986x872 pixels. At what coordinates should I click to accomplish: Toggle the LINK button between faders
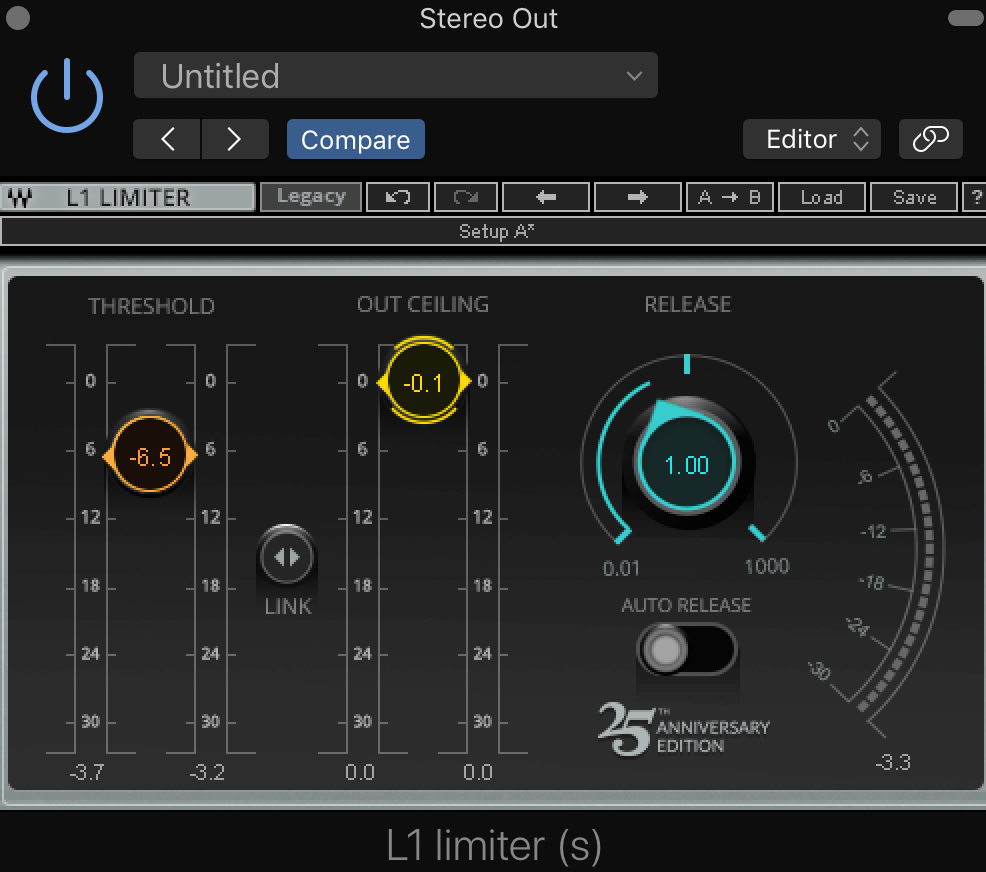(x=287, y=556)
